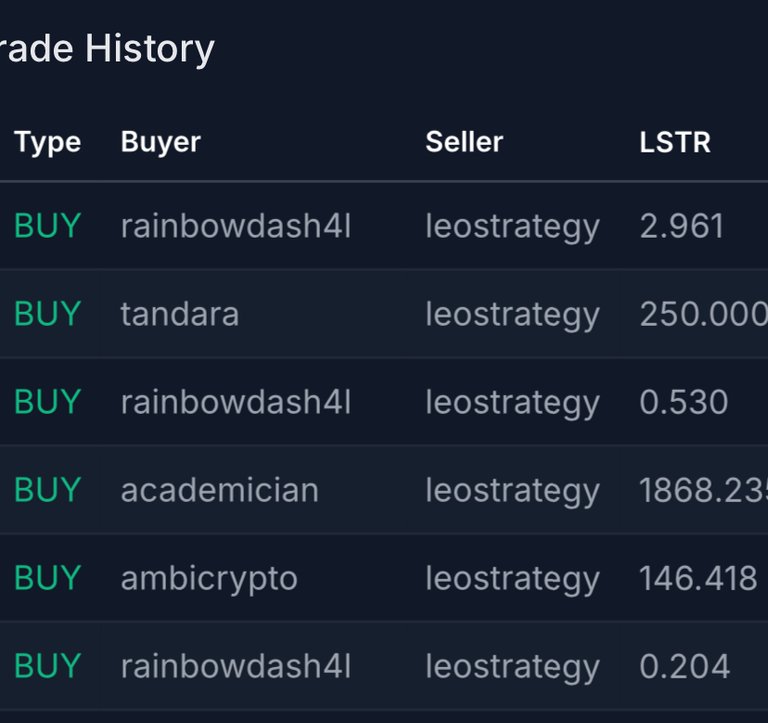768x723 pixels.
Task: Open rainbowdash4l from the 0.204 trade
Action: point(236,666)
